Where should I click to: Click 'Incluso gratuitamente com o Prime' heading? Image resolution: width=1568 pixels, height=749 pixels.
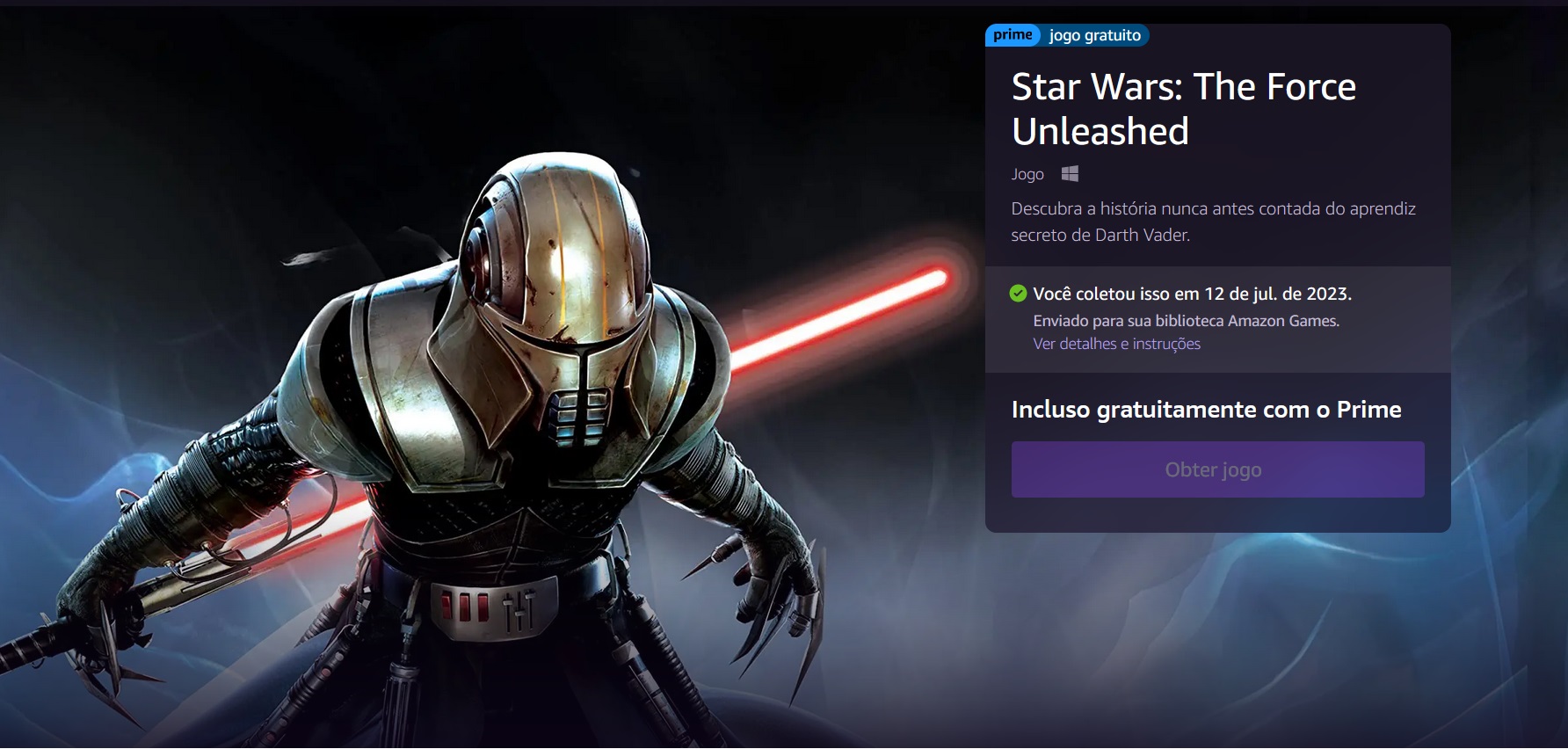tap(1206, 410)
